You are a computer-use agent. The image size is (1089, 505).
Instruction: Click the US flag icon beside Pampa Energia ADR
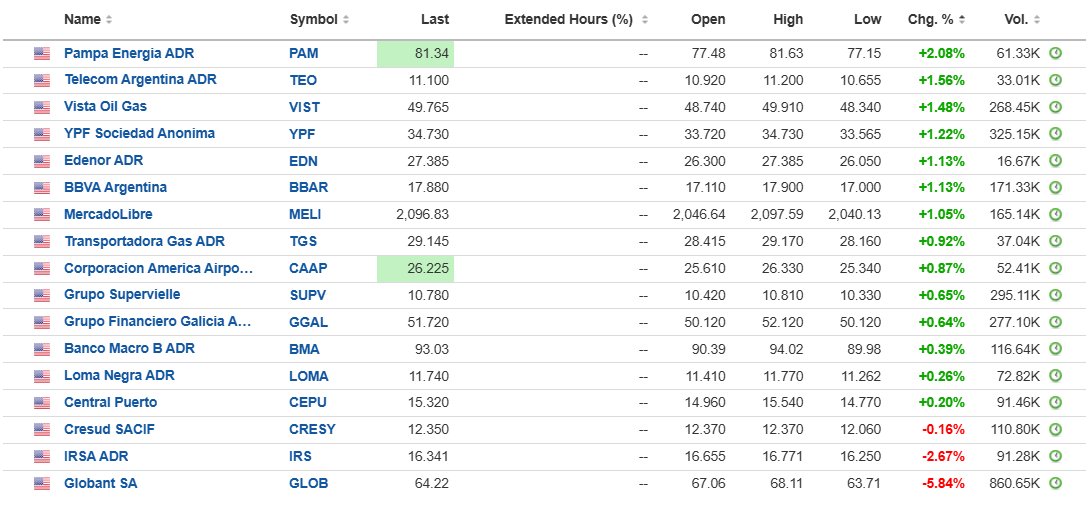[x=42, y=53]
